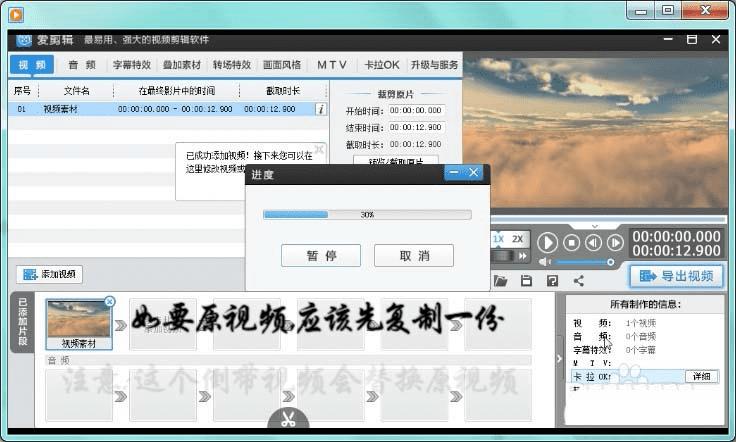Open the 升级与服务 tab
Image resolution: width=736 pixels, height=442 pixels.
pyautogui.click(x=434, y=65)
